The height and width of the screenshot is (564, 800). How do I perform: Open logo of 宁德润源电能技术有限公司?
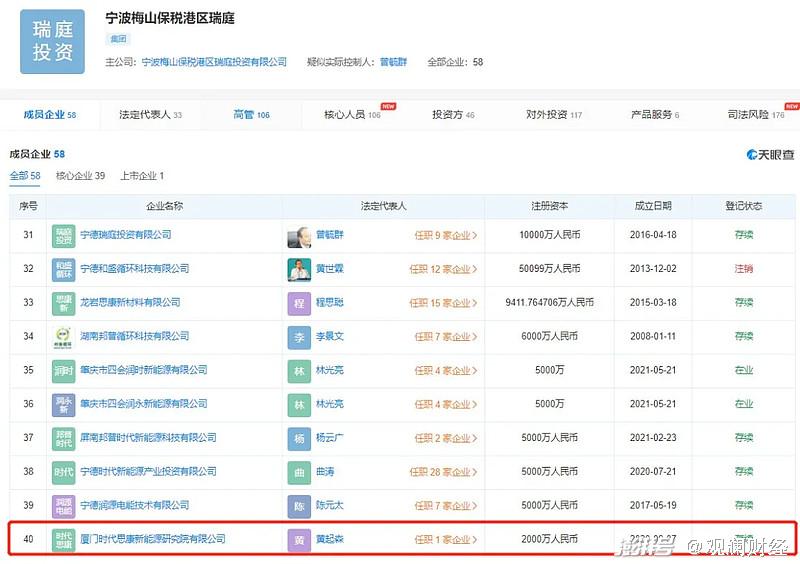pos(64,506)
